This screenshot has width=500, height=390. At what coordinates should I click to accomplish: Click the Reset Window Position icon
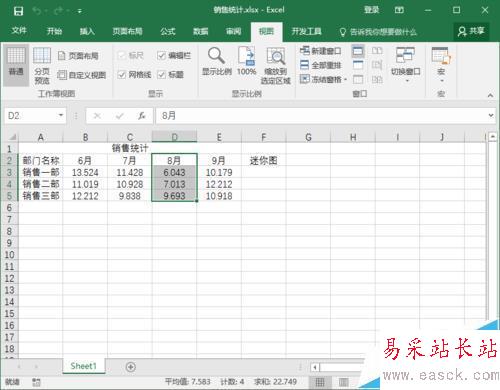(377, 79)
